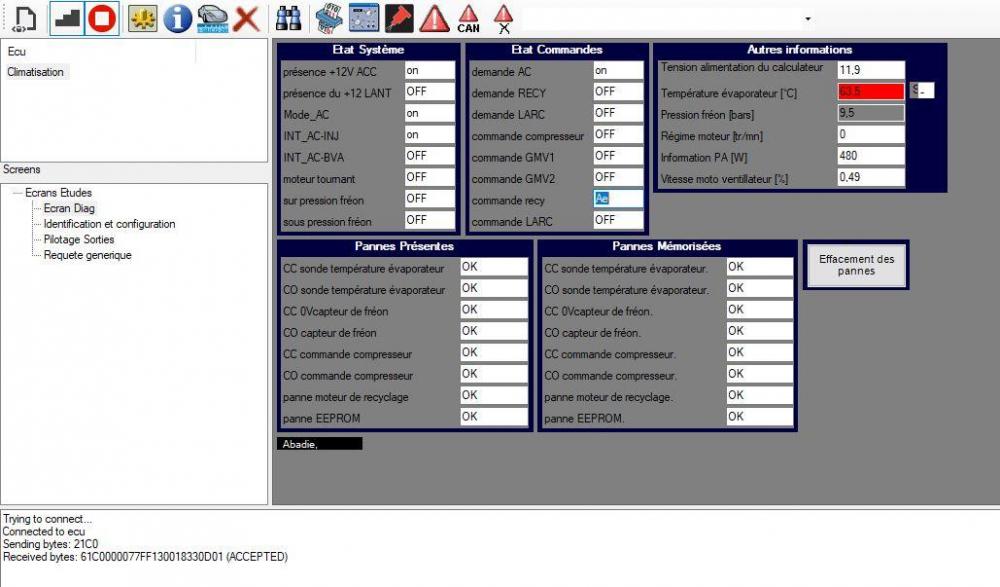Click the Pression fréon value field
The width and height of the screenshot is (1000, 587).
point(871,113)
